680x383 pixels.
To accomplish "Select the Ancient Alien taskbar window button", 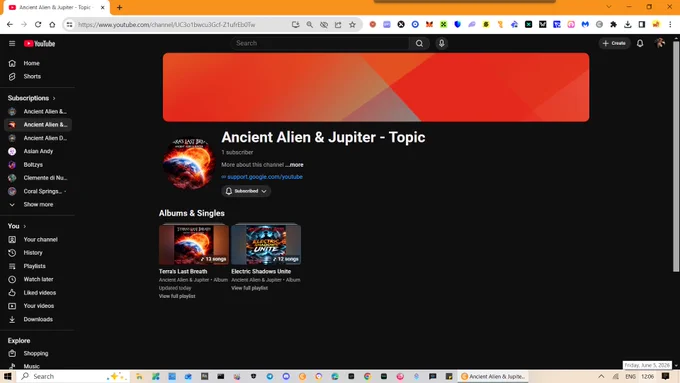I will pos(493,376).
